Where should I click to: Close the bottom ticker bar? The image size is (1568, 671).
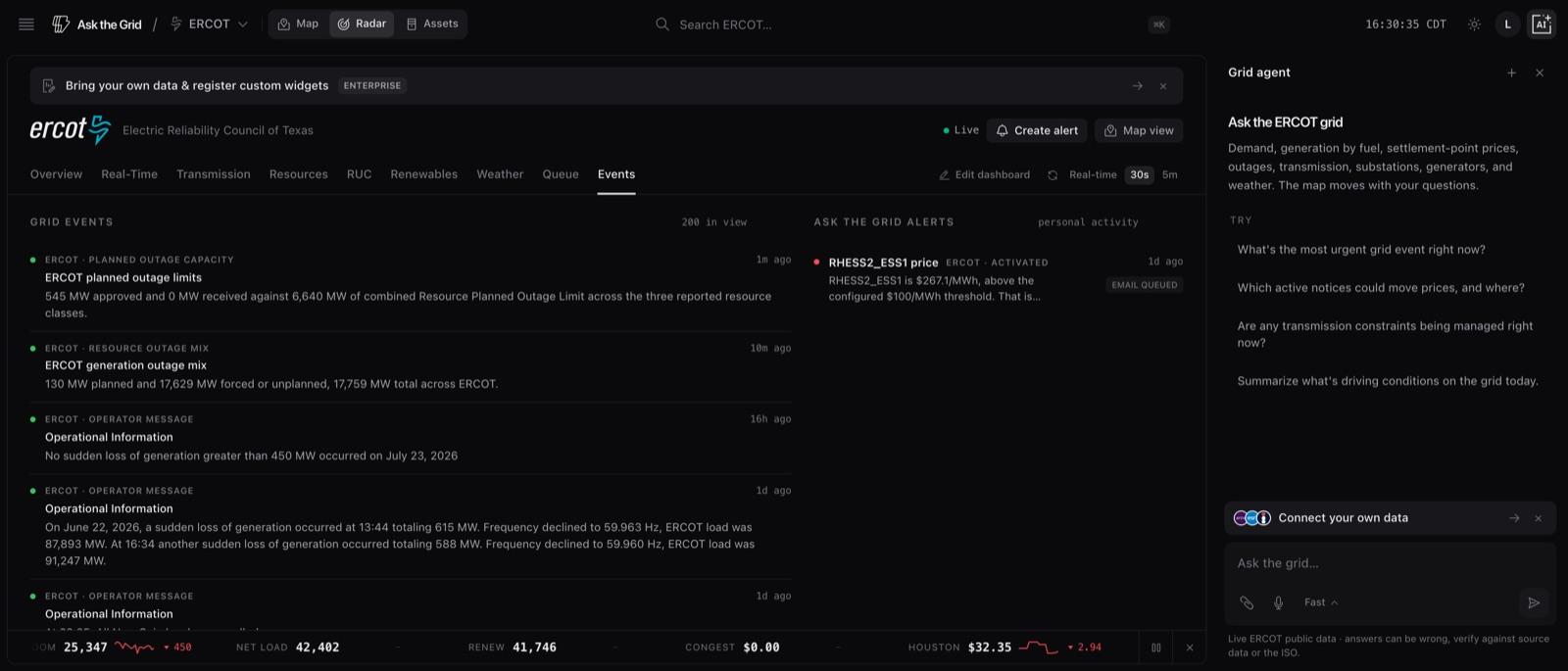(x=1190, y=647)
